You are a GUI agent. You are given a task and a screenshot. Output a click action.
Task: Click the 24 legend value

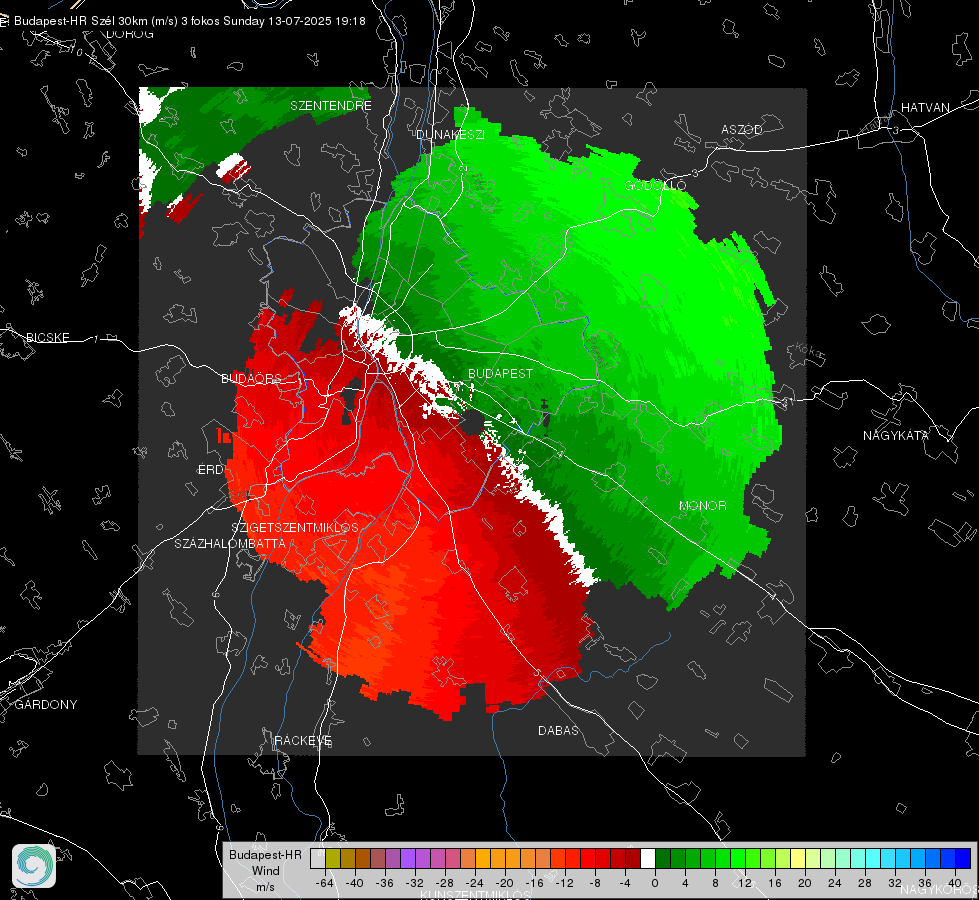[835, 883]
